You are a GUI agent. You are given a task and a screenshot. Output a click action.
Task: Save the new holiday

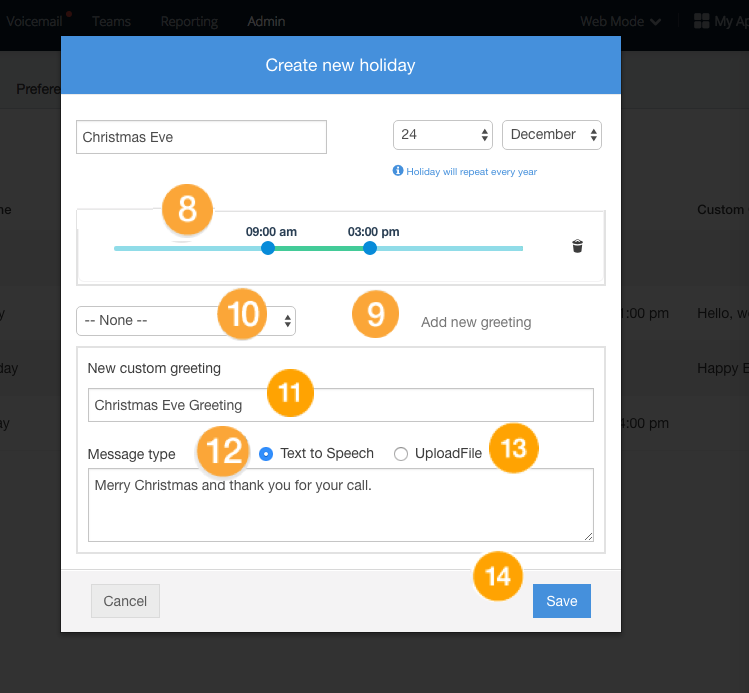(x=562, y=601)
